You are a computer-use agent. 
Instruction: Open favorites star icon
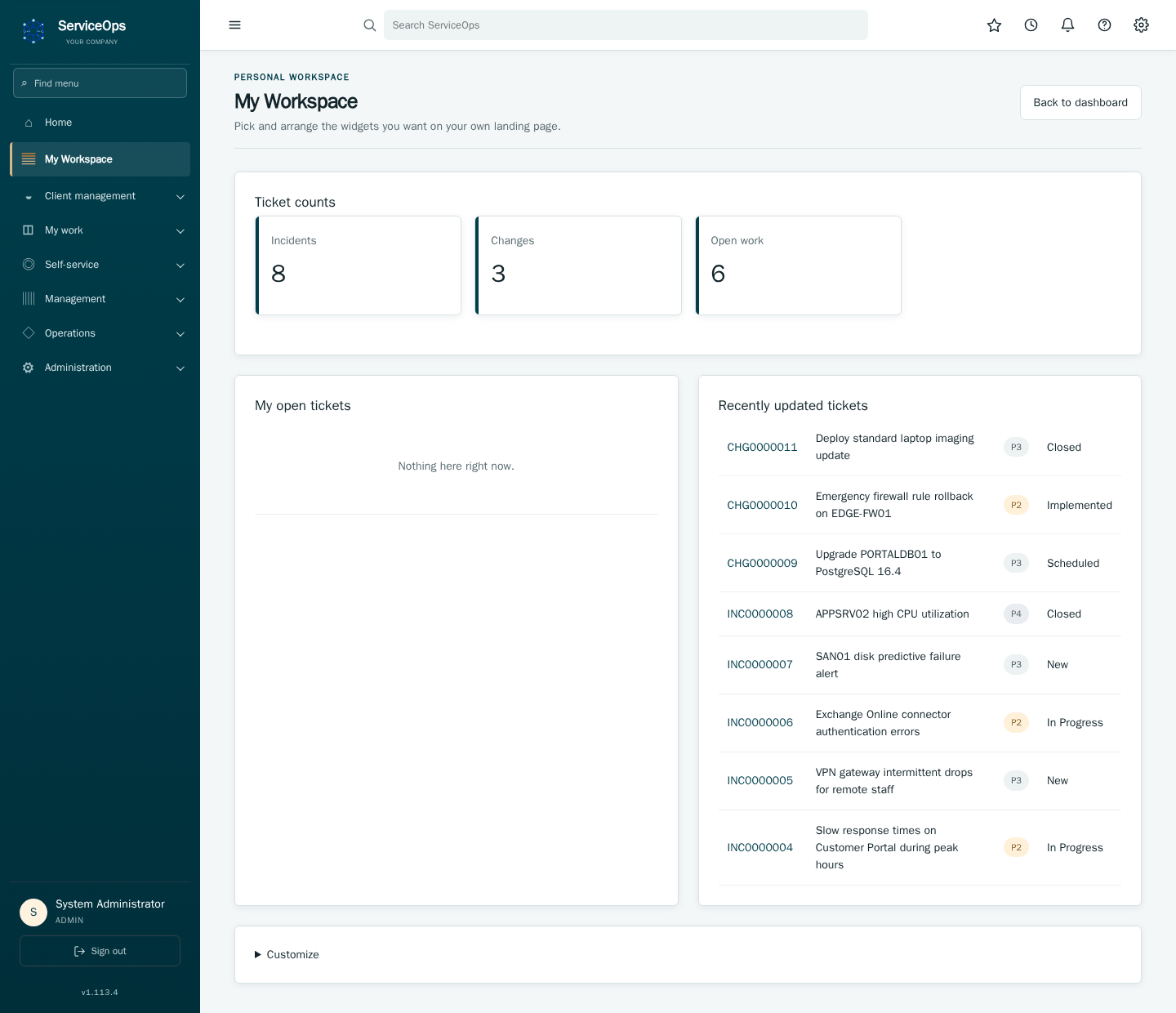[x=994, y=25]
